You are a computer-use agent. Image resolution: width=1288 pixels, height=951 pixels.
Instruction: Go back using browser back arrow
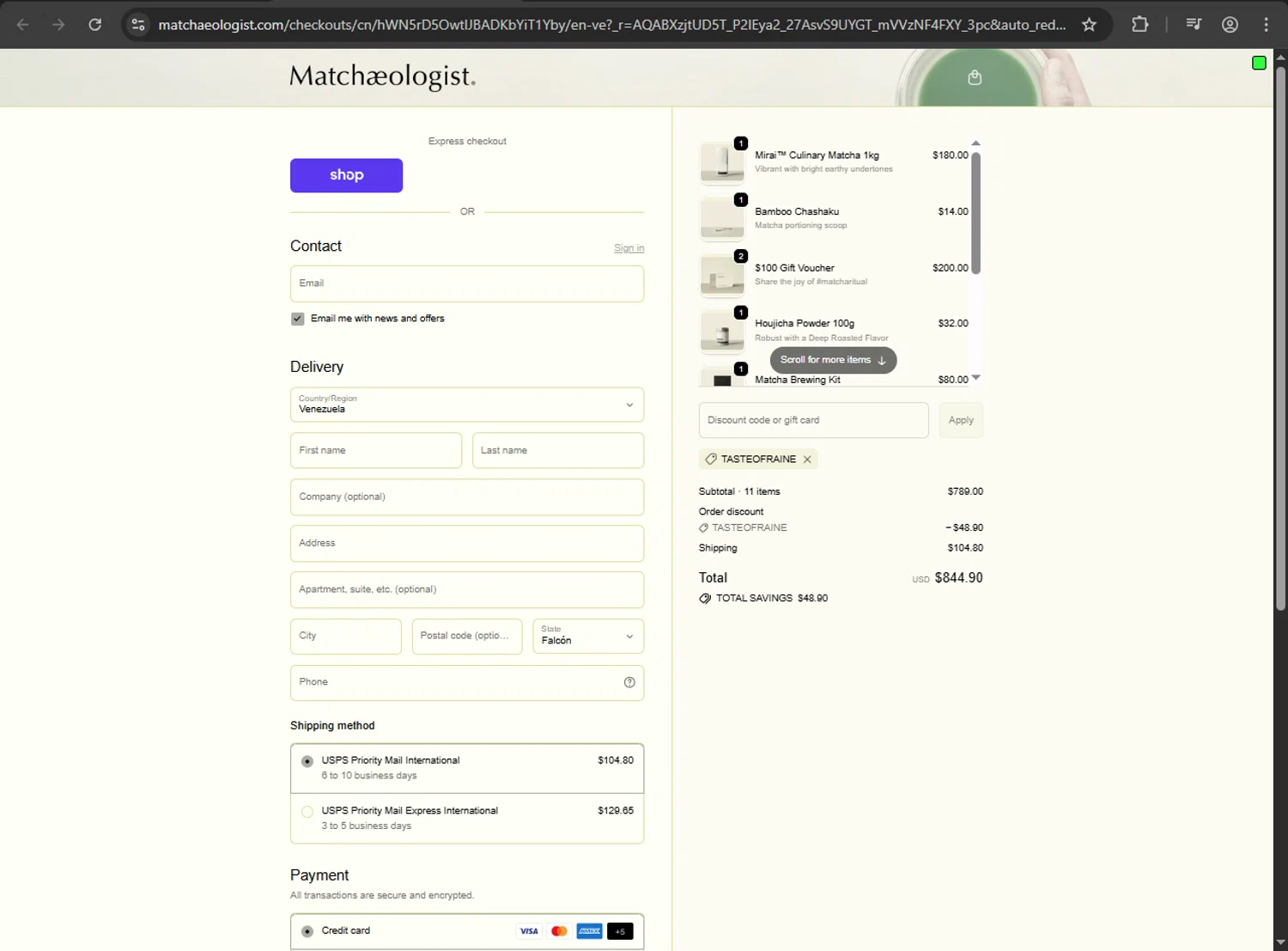[23, 24]
